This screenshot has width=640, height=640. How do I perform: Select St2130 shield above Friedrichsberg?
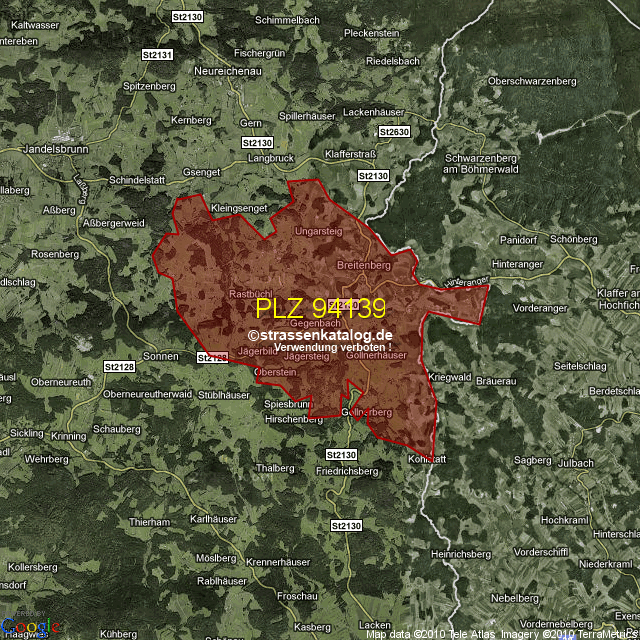coord(341,455)
